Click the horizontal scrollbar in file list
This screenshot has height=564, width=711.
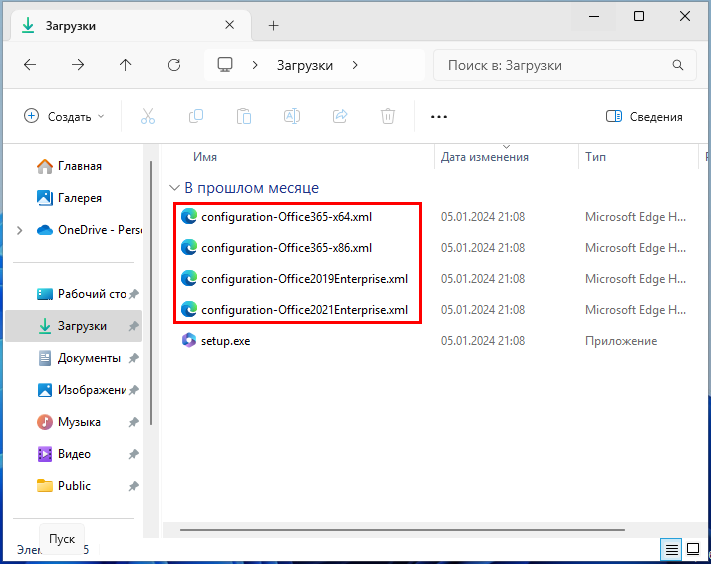(402, 530)
